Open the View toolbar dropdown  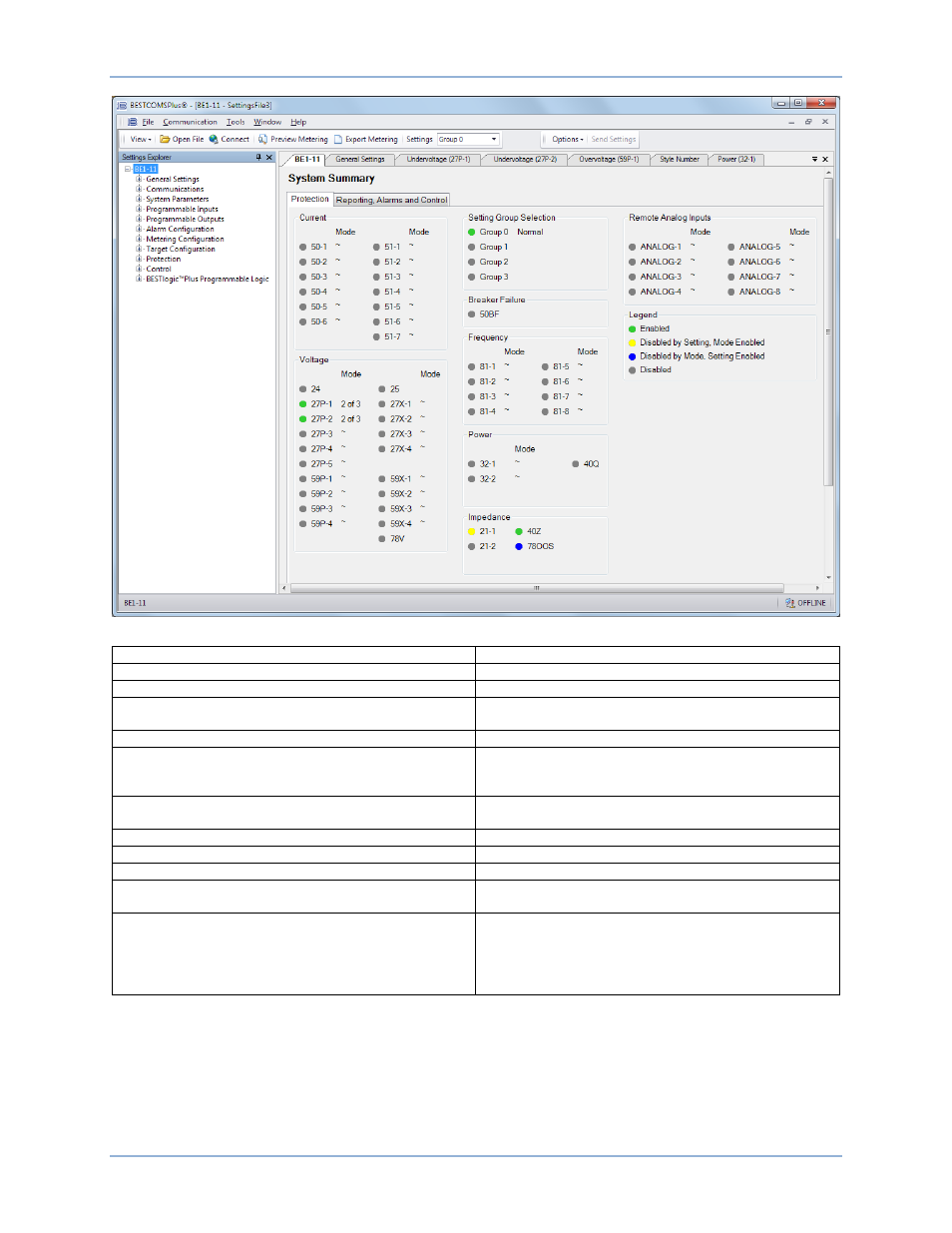[140, 140]
